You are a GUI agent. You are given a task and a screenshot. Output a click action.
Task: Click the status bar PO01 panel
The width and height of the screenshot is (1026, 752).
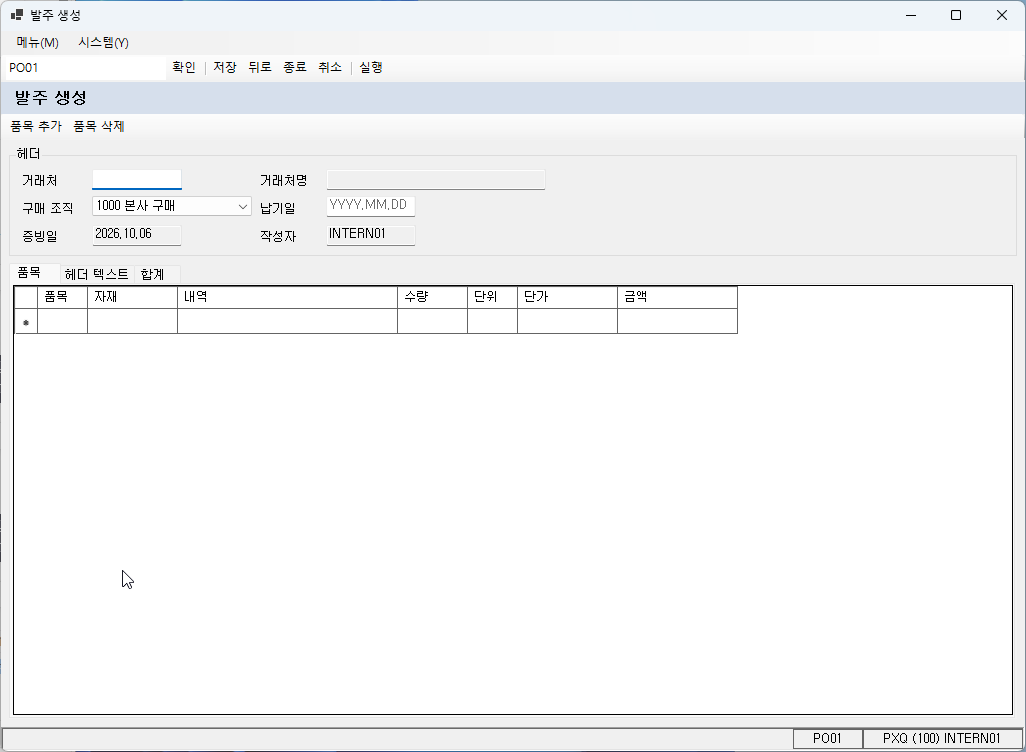[x=828, y=739]
